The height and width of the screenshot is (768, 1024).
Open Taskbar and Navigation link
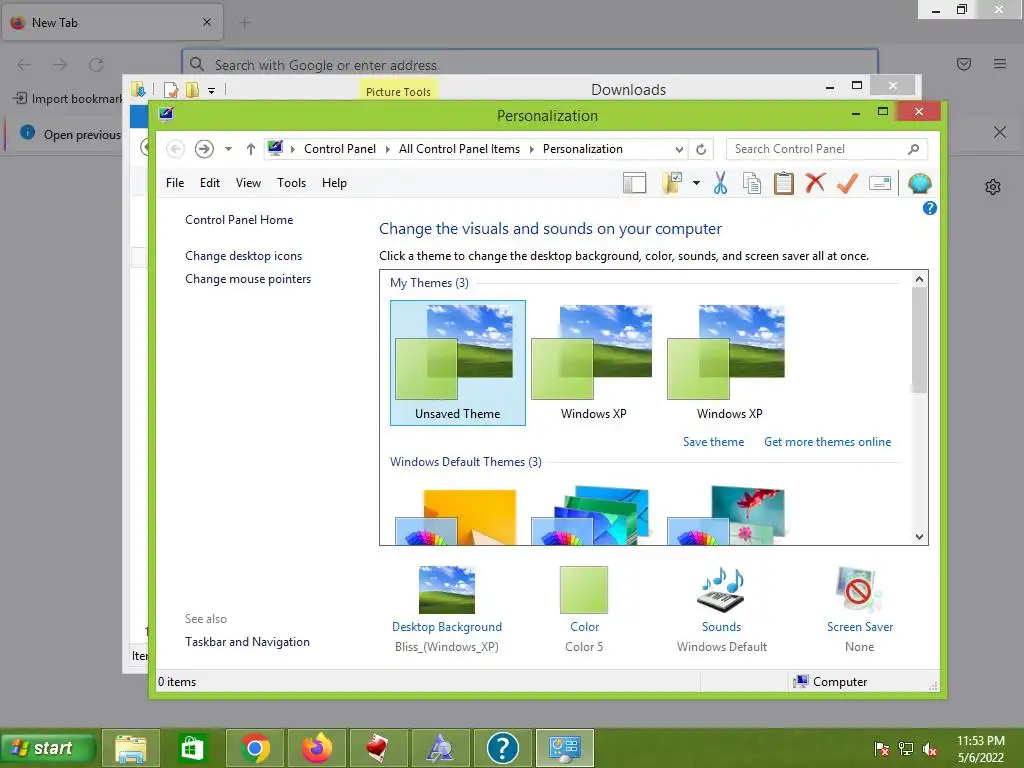click(x=248, y=642)
